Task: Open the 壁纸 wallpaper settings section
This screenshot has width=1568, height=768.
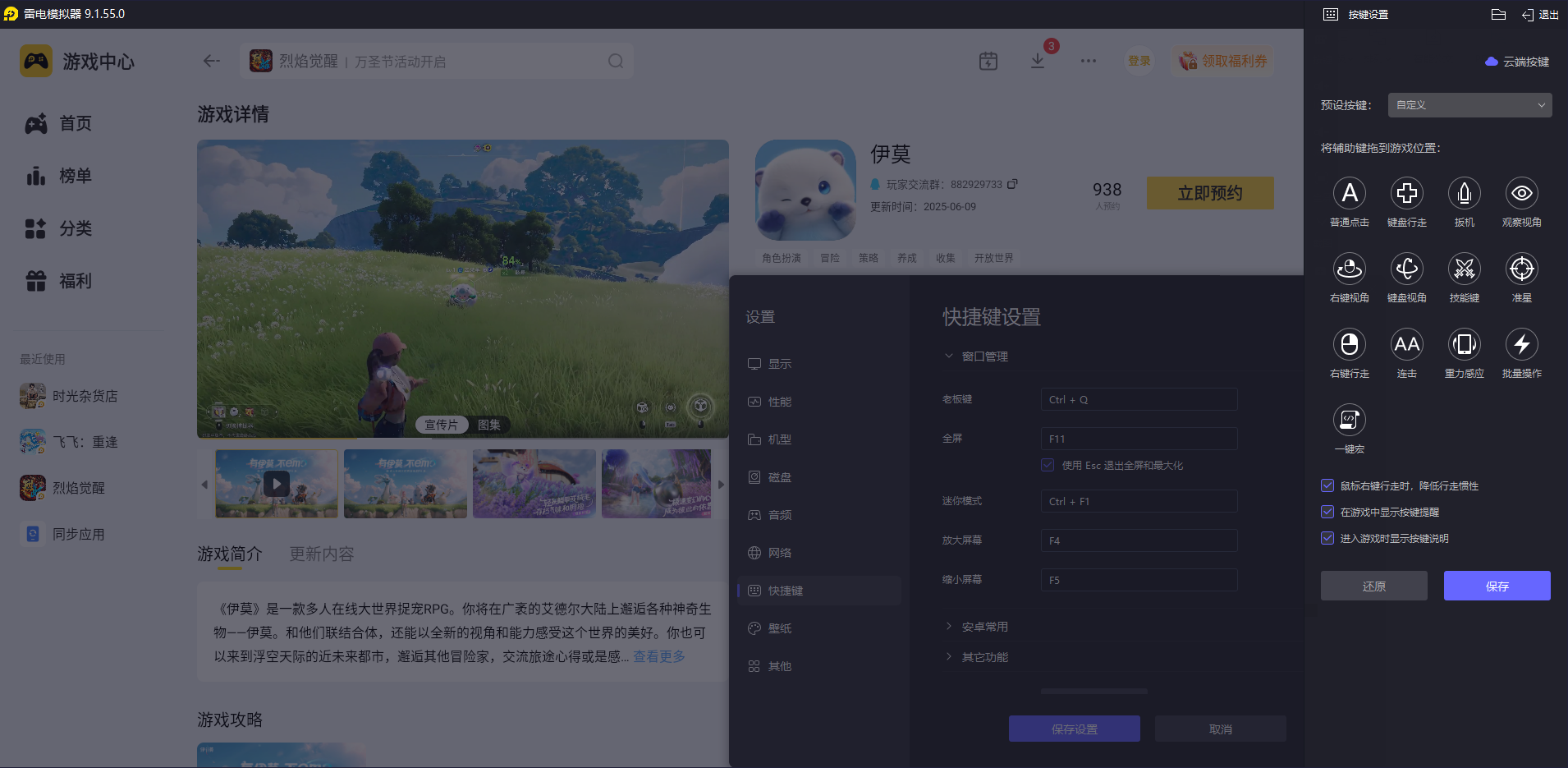Action: click(779, 628)
